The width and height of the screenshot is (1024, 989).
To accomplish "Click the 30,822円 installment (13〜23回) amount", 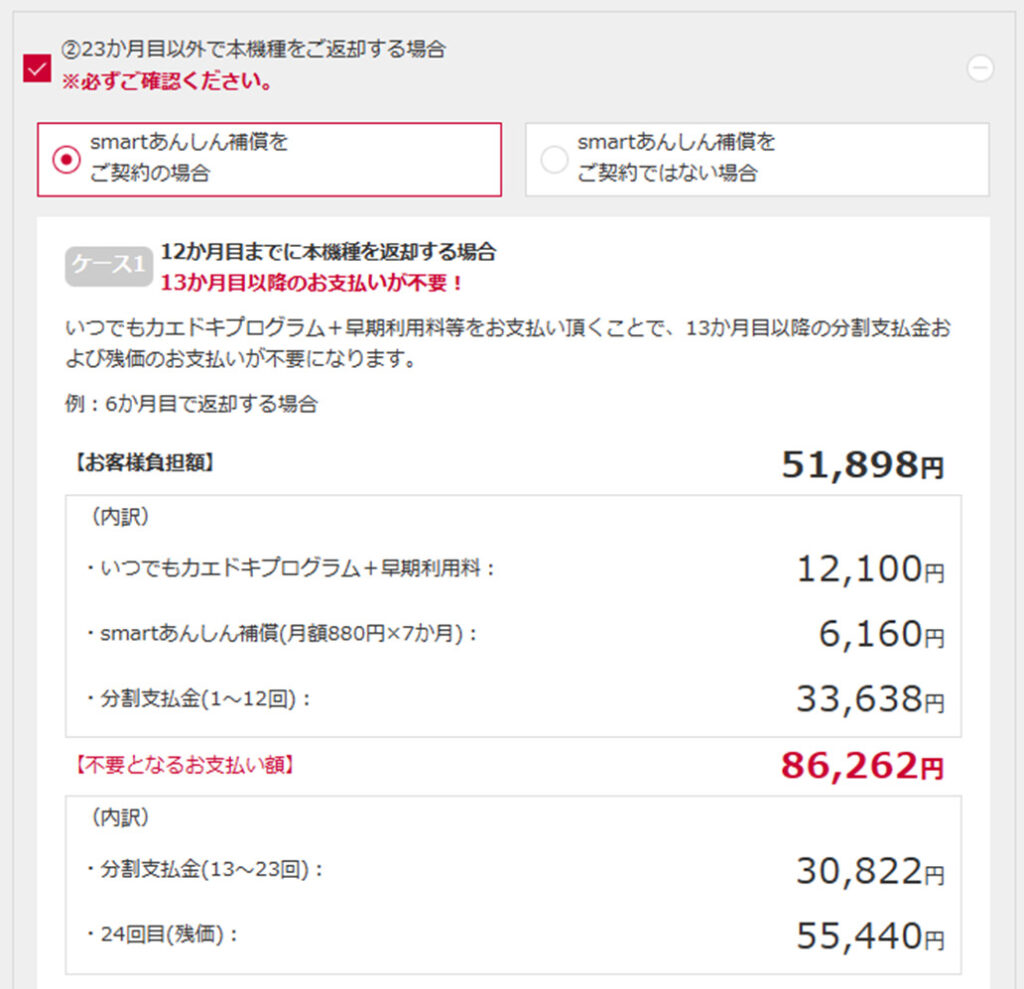I will 869,872.
